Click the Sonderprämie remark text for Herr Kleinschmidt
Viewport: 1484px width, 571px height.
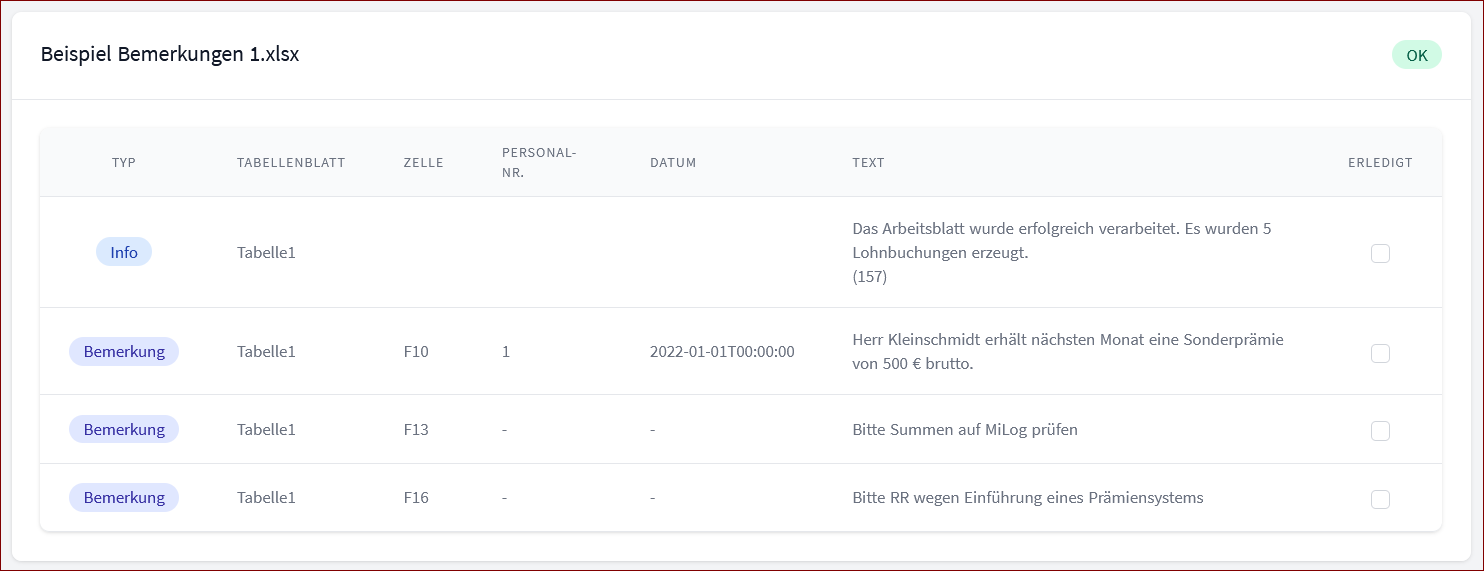(x=1067, y=352)
